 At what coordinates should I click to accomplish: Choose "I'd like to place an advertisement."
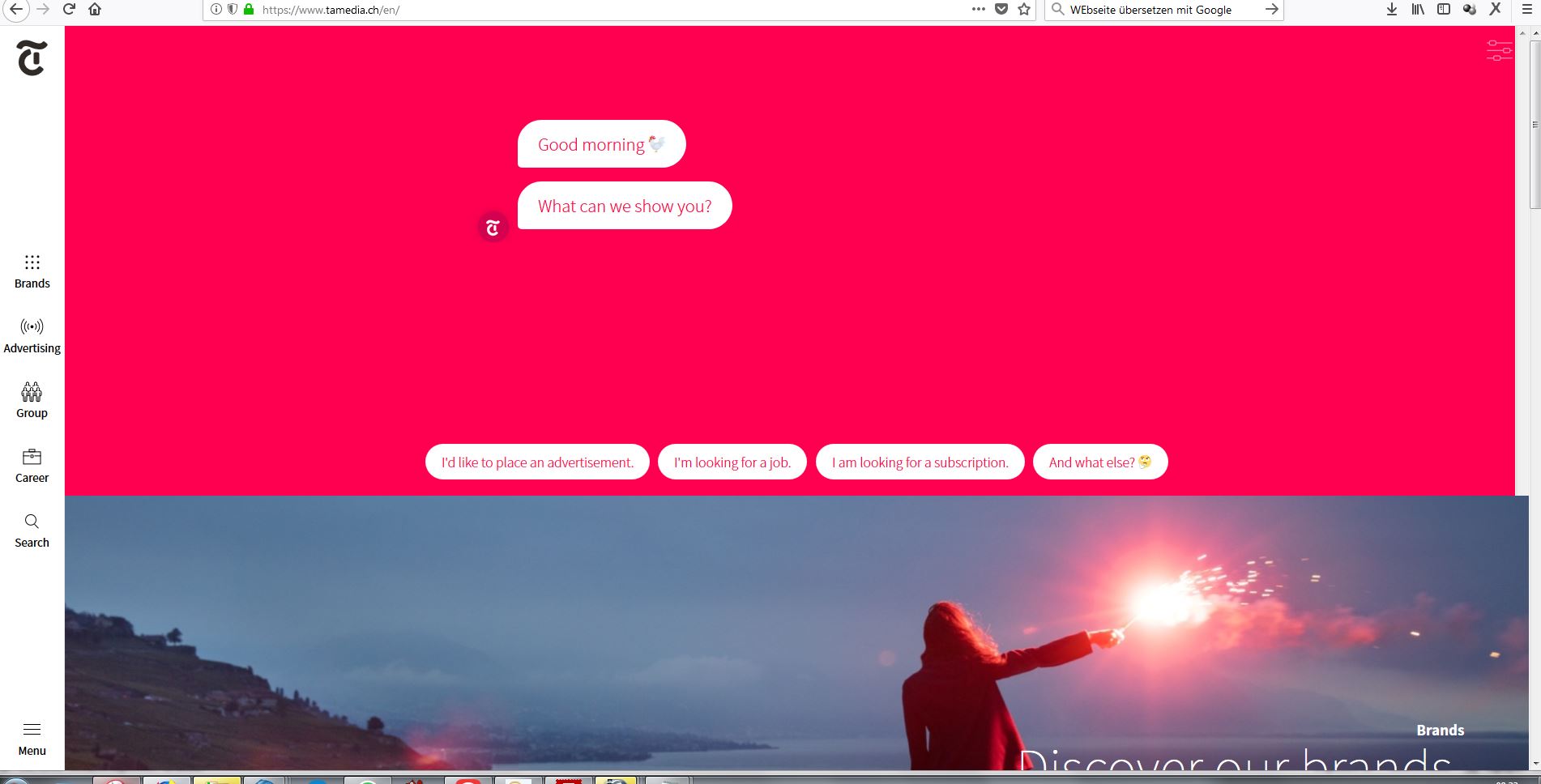click(x=537, y=462)
